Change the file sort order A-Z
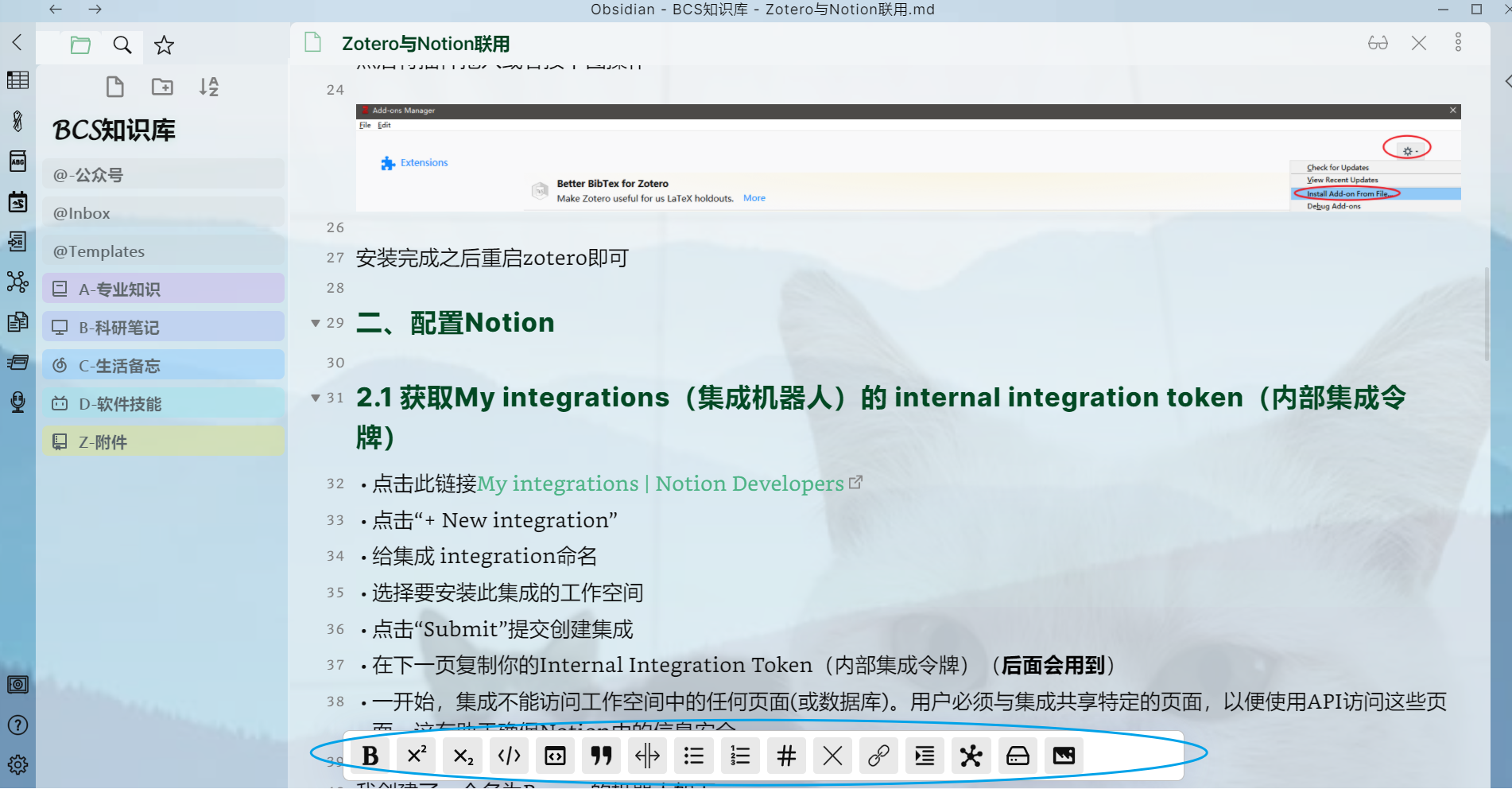The image size is (1512, 789). point(208,87)
